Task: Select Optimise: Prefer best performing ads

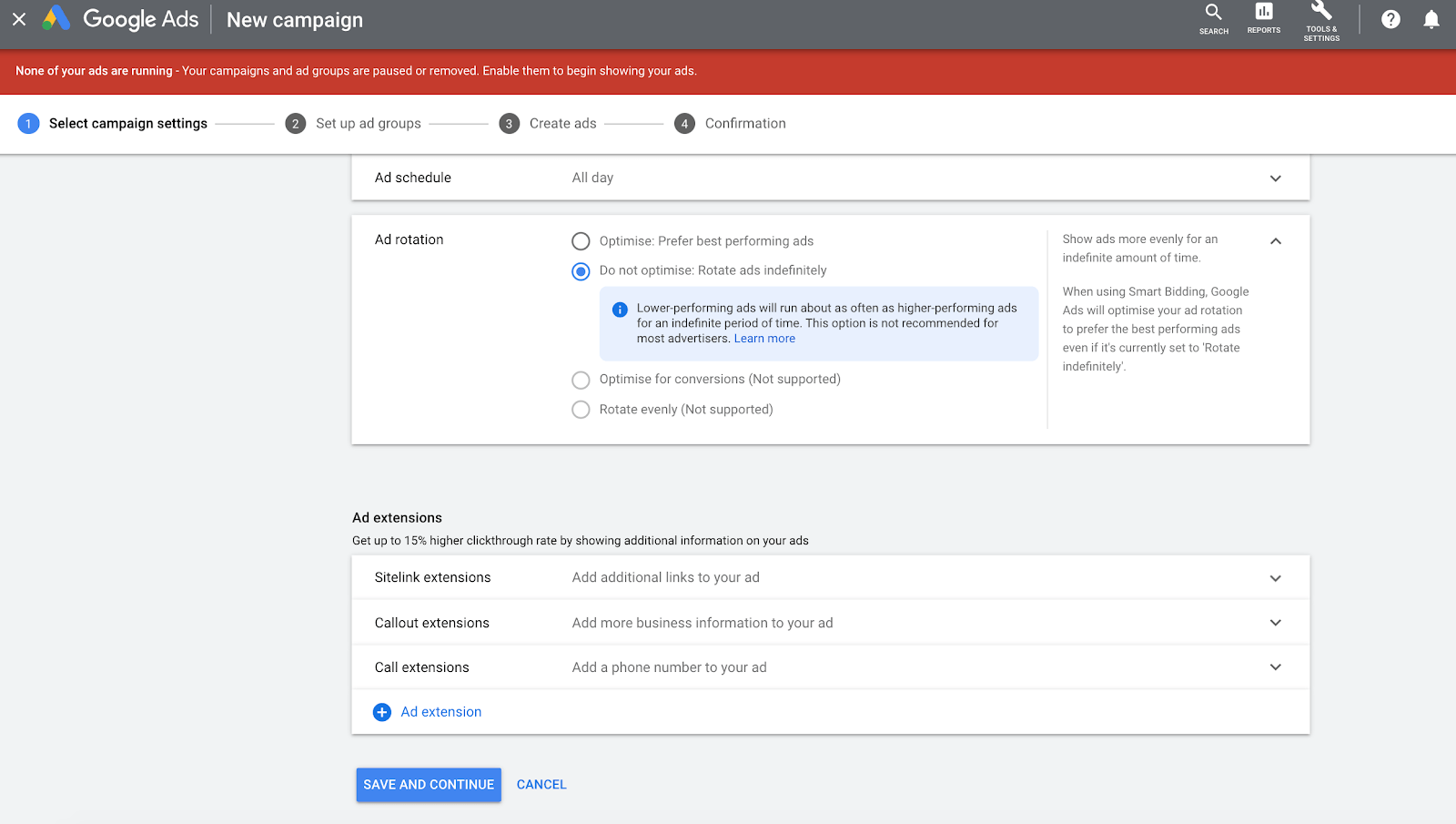Action: (581, 241)
